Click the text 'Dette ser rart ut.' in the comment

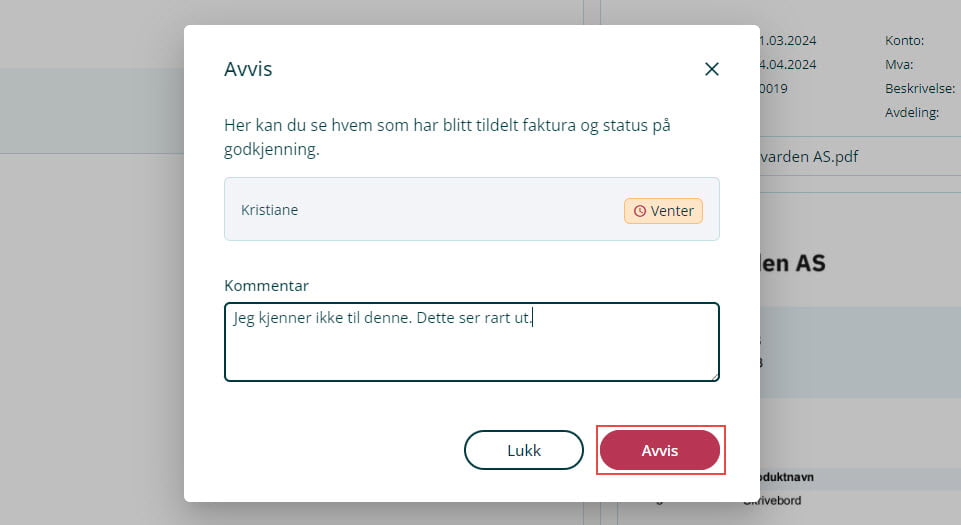click(x=474, y=318)
